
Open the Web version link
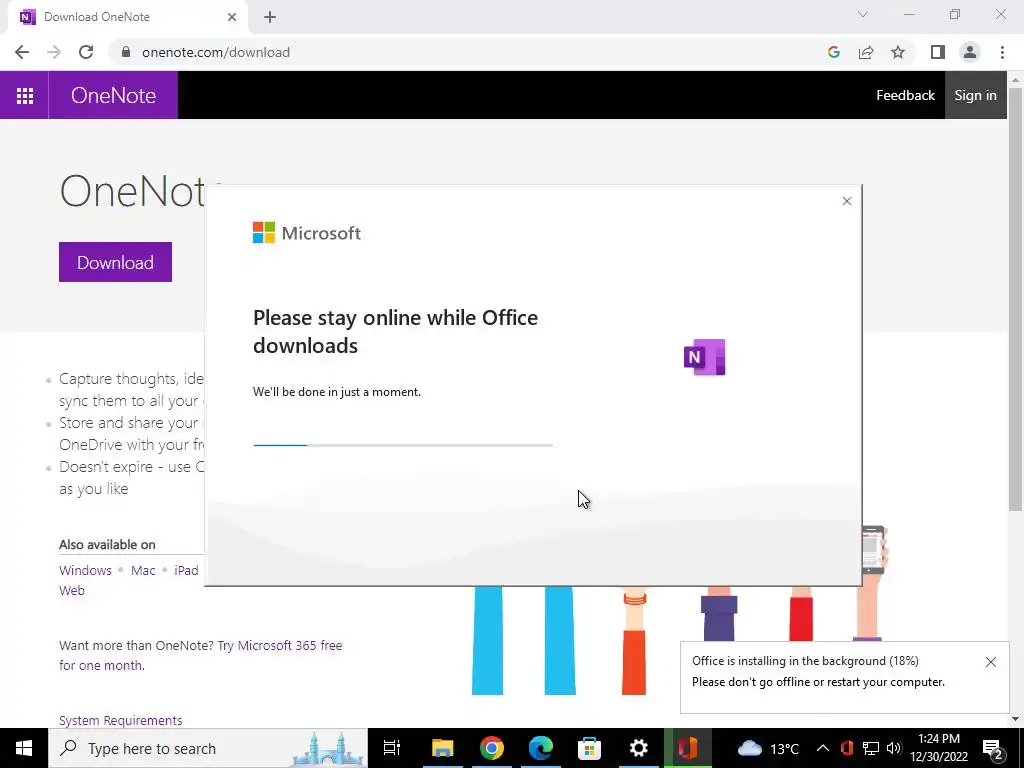[x=72, y=590]
